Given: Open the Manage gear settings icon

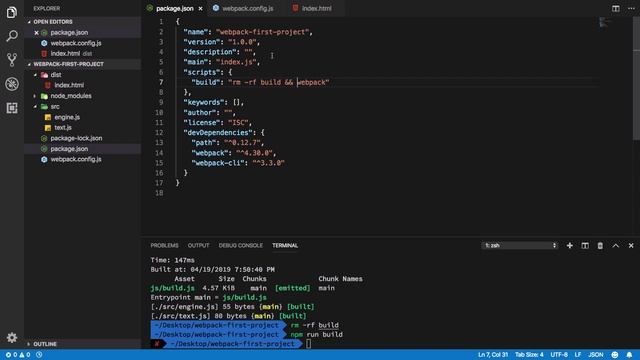Looking at the screenshot, I should pos(12,338).
